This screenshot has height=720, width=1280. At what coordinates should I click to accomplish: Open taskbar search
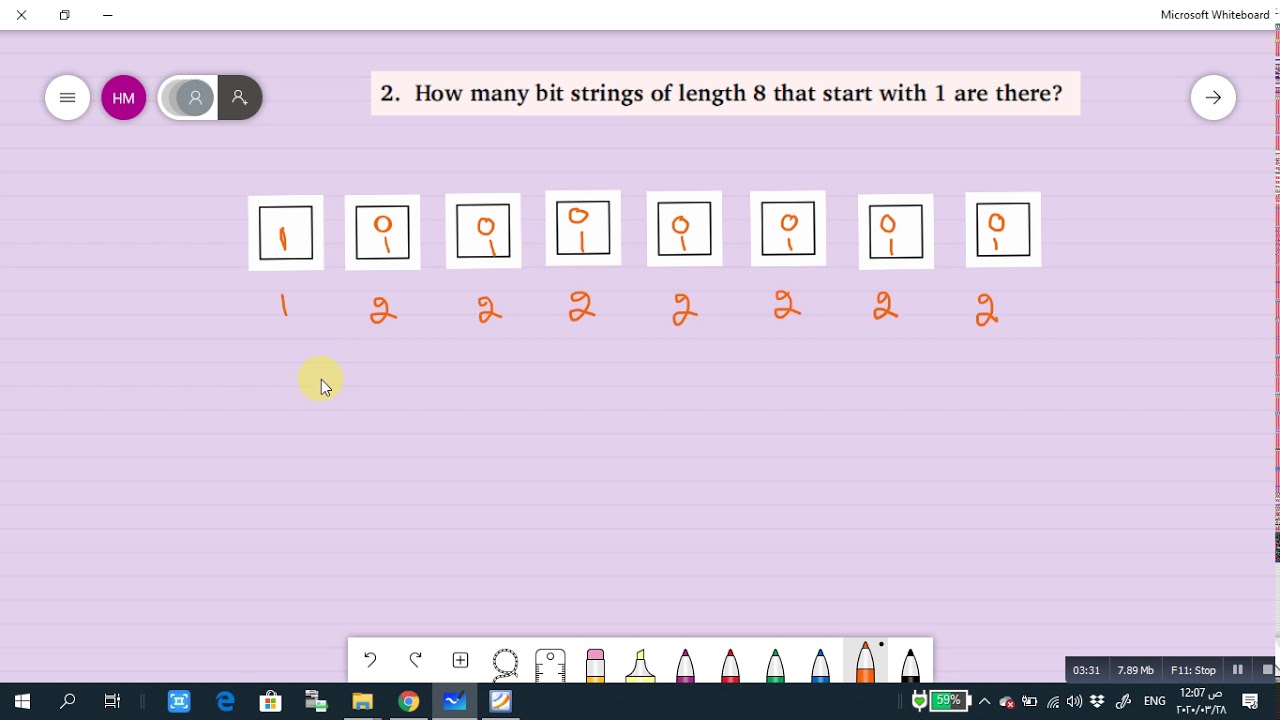point(67,702)
